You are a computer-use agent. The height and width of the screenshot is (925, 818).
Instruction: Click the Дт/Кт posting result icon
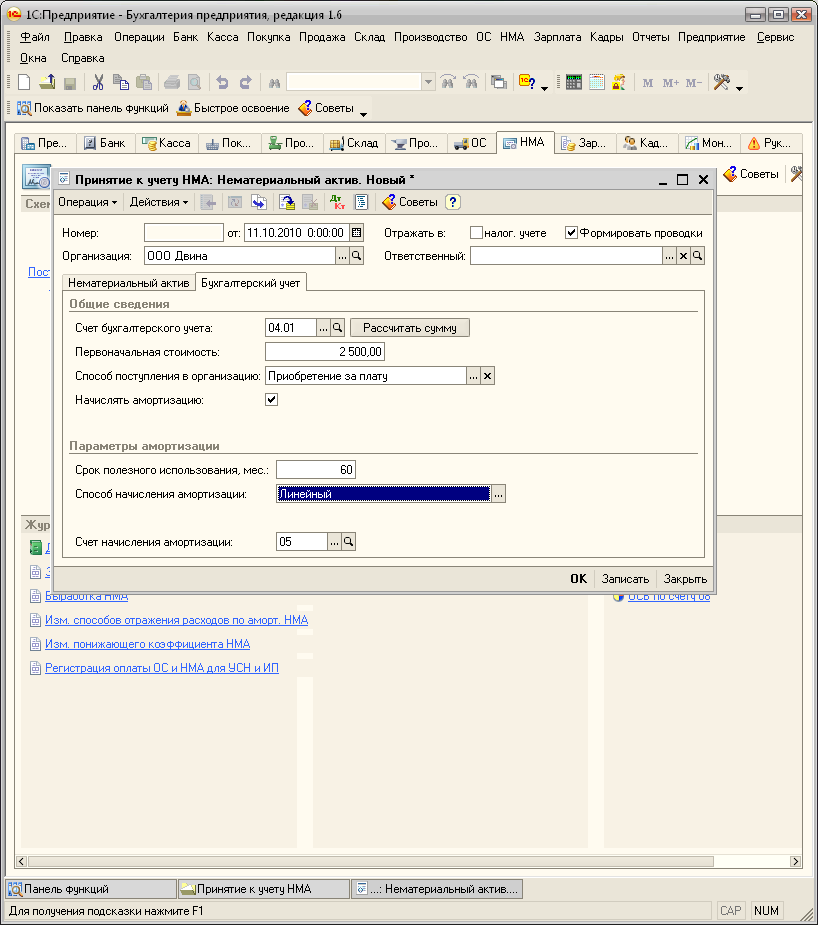[x=337, y=202]
